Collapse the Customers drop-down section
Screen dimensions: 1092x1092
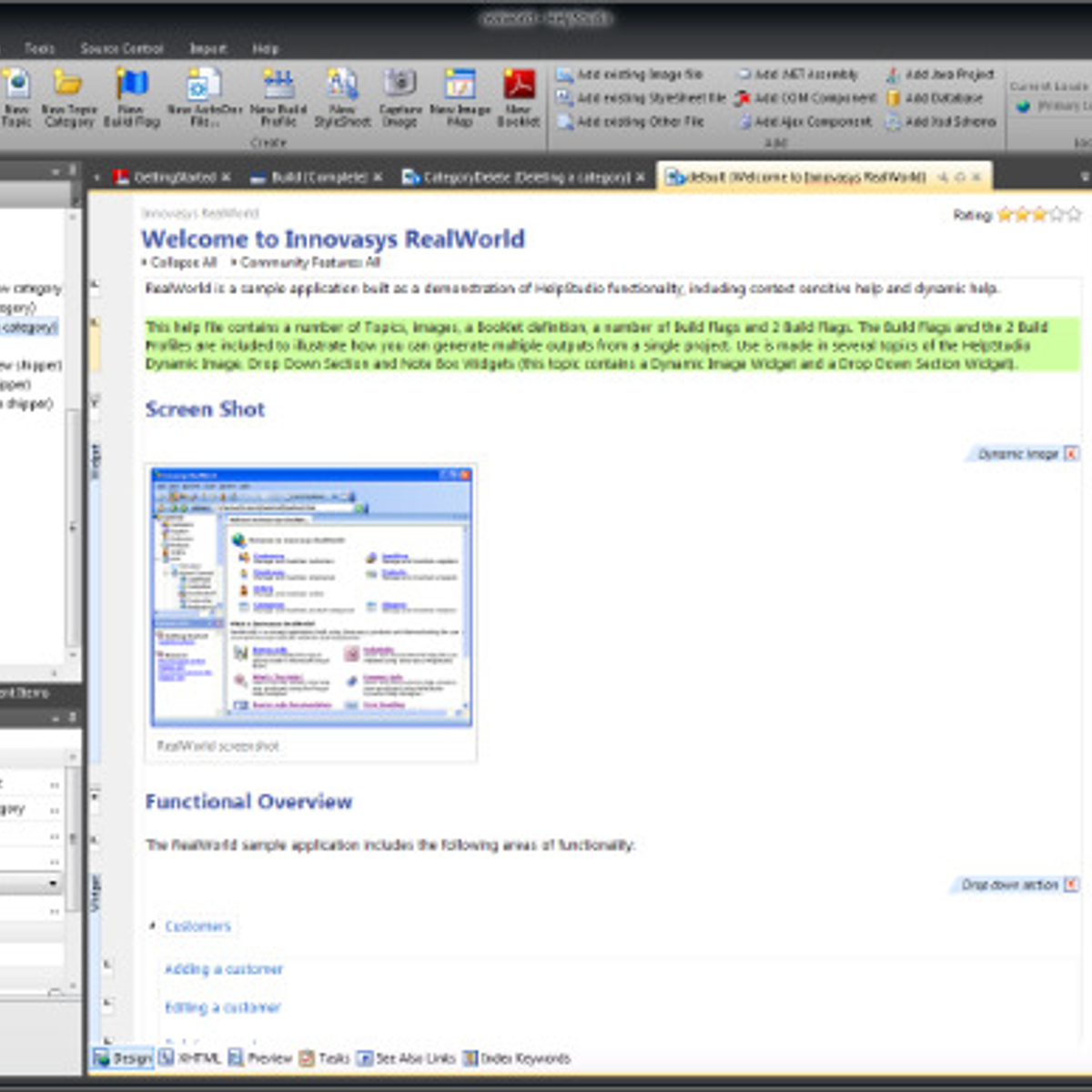(x=153, y=925)
